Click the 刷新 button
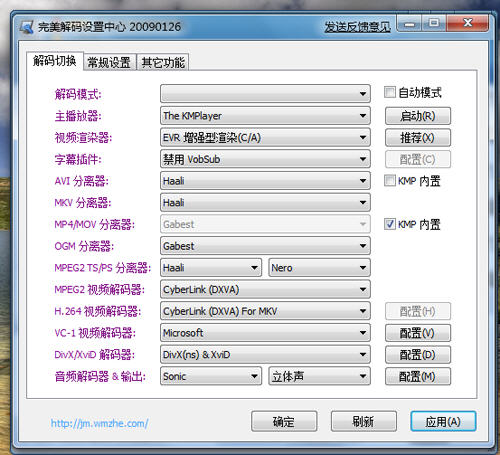500x455 pixels. click(x=364, y=422)
